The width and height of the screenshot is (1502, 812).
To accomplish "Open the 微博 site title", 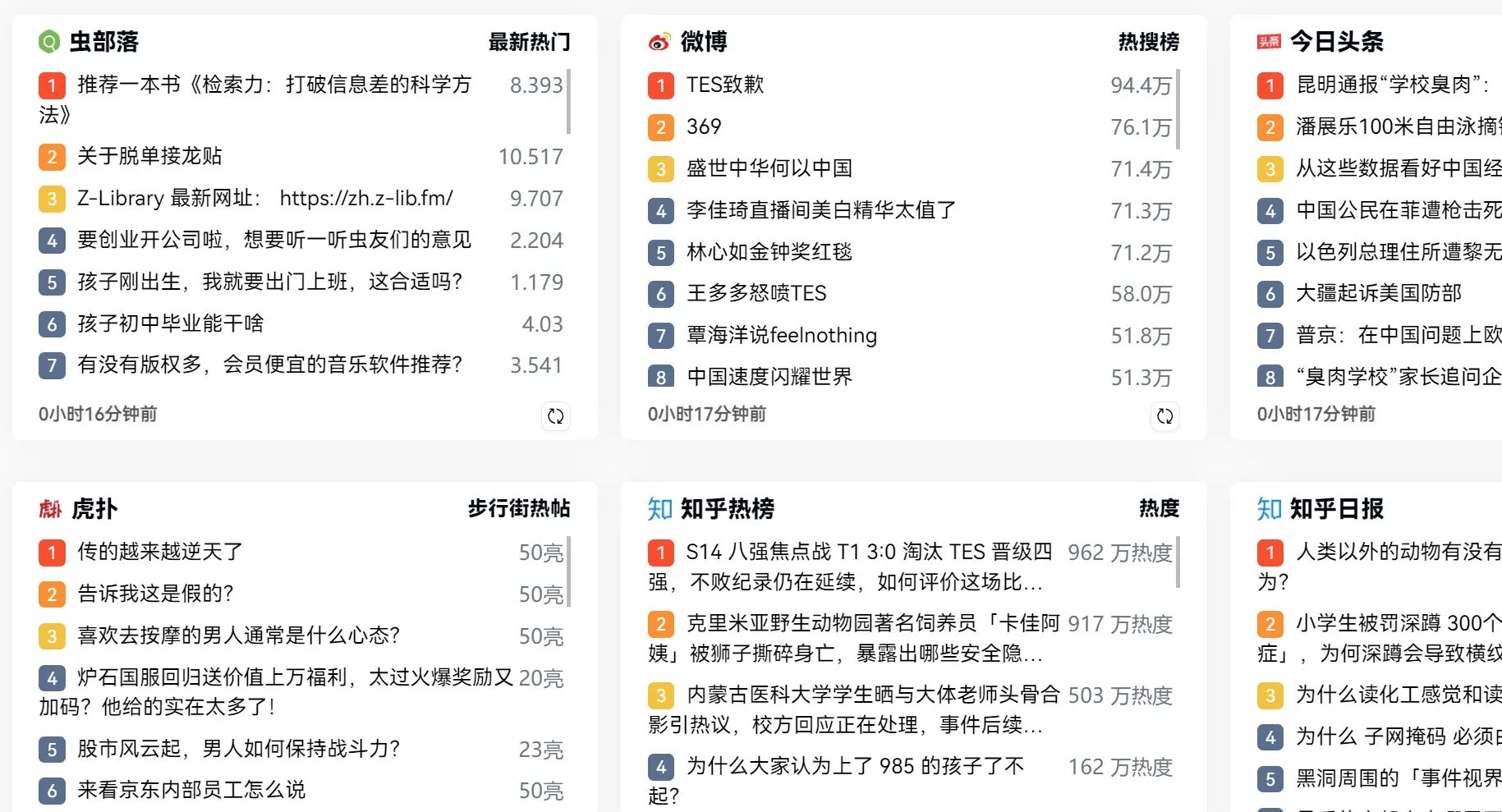I will pyautogui.click(x=704, y=42).
